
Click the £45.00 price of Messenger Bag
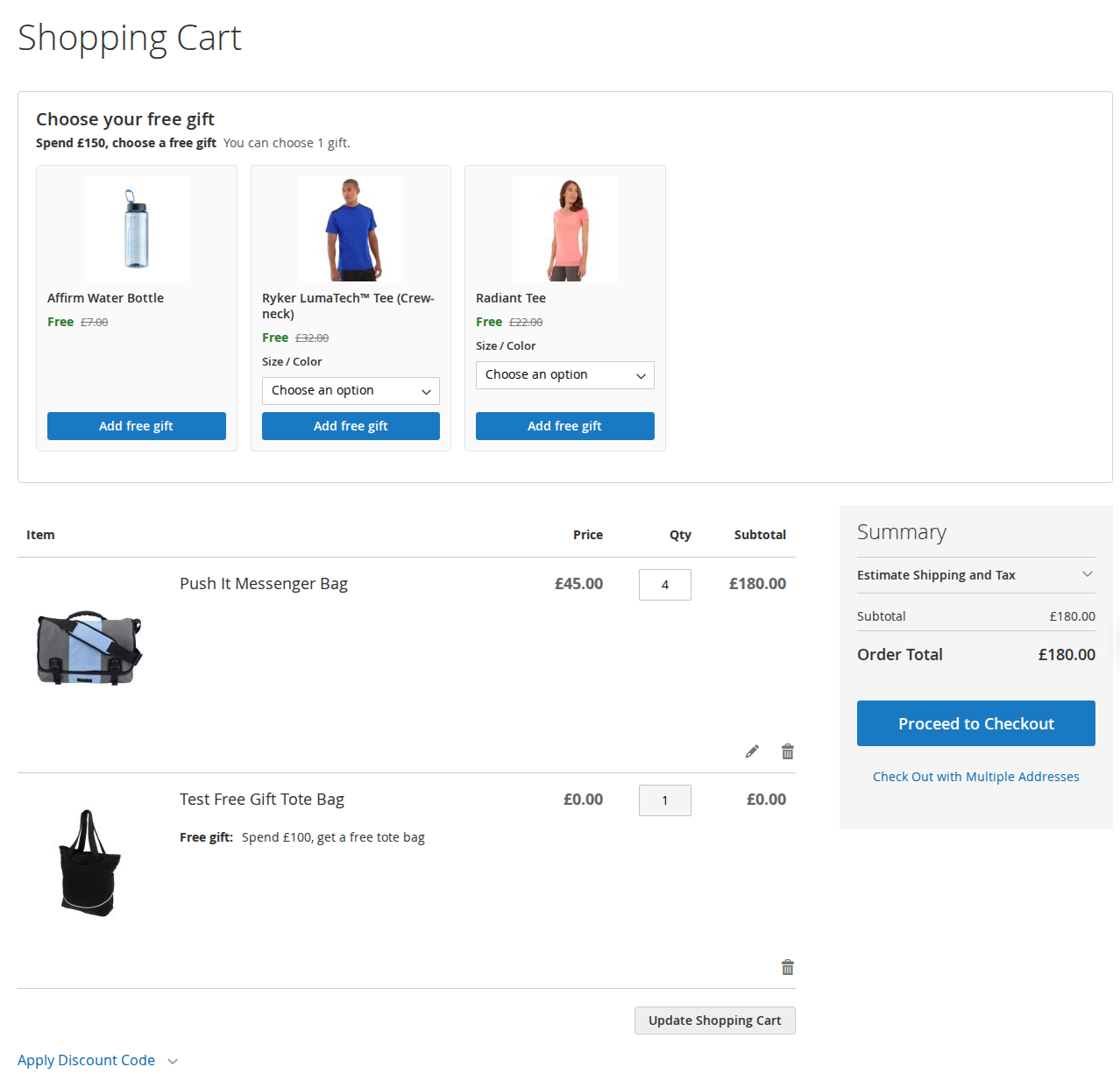(x=578, y=584)
